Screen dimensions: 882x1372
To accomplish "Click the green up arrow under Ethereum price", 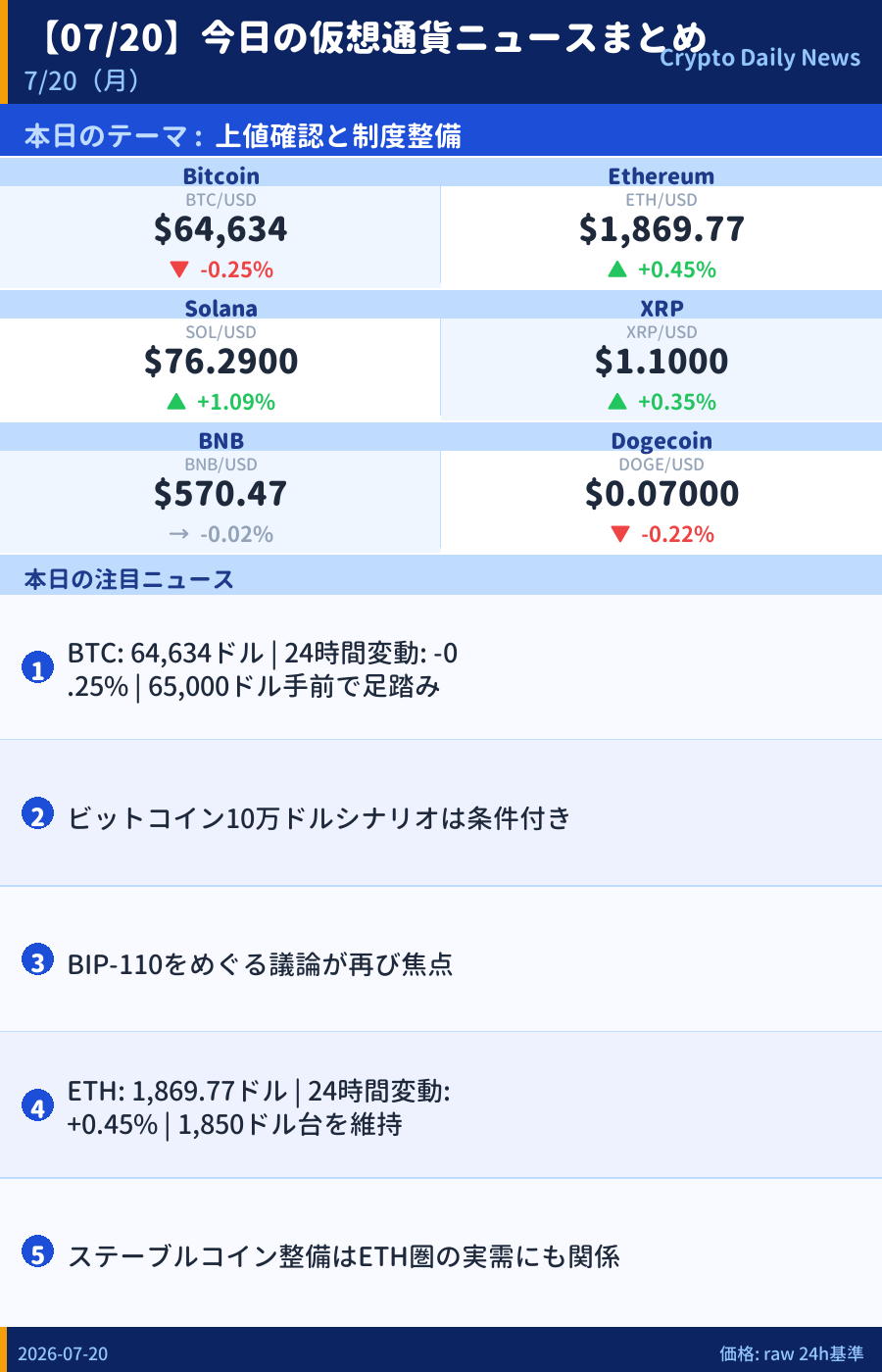I will (616, 269).
